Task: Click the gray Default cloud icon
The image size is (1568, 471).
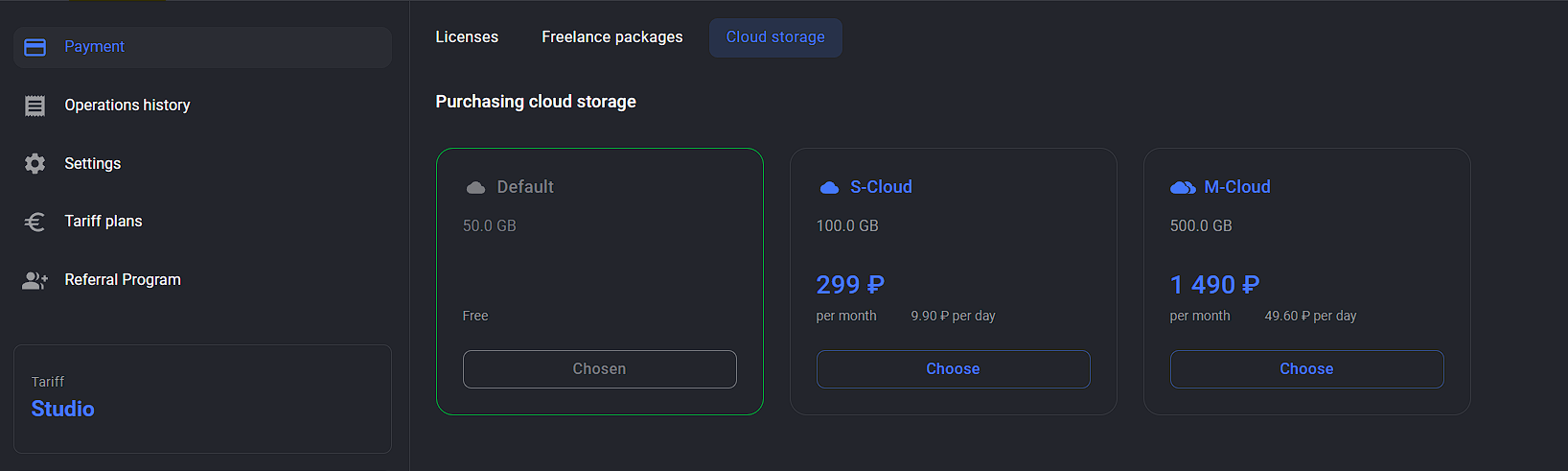Action: pyautogui.click(x=475, y=188)
